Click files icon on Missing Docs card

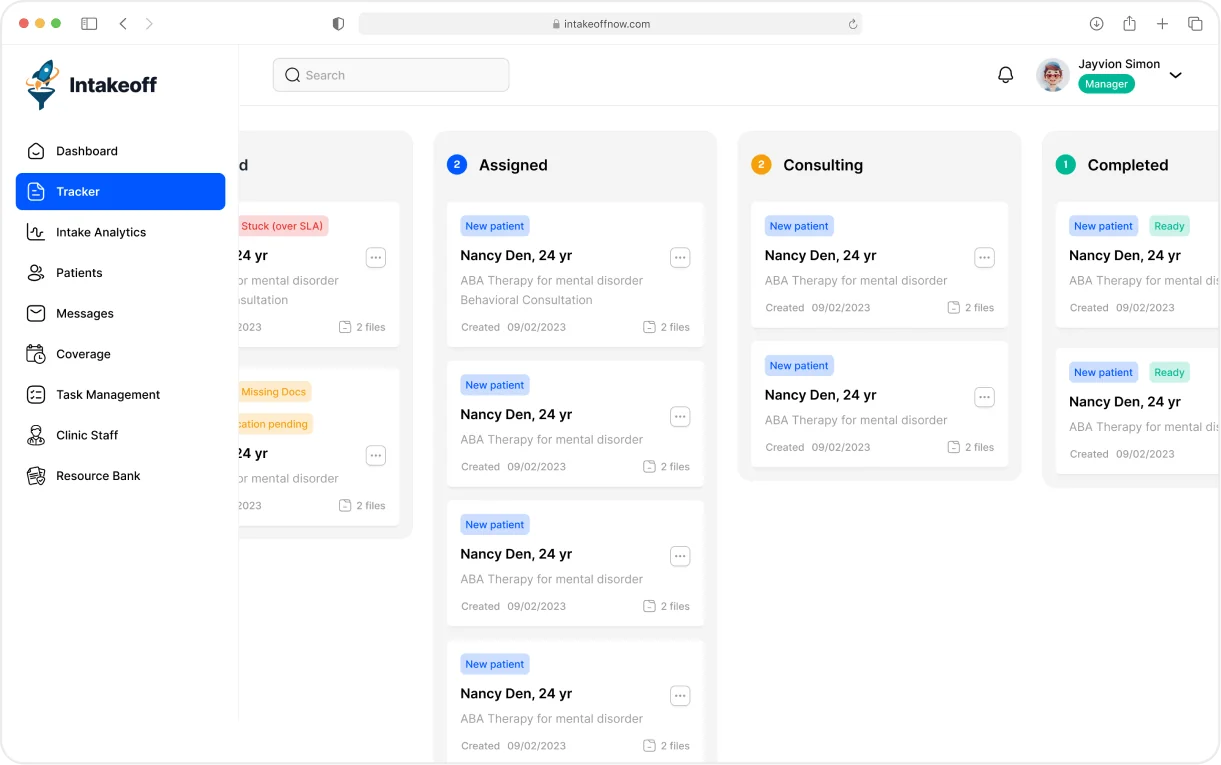tap(345, 506)
